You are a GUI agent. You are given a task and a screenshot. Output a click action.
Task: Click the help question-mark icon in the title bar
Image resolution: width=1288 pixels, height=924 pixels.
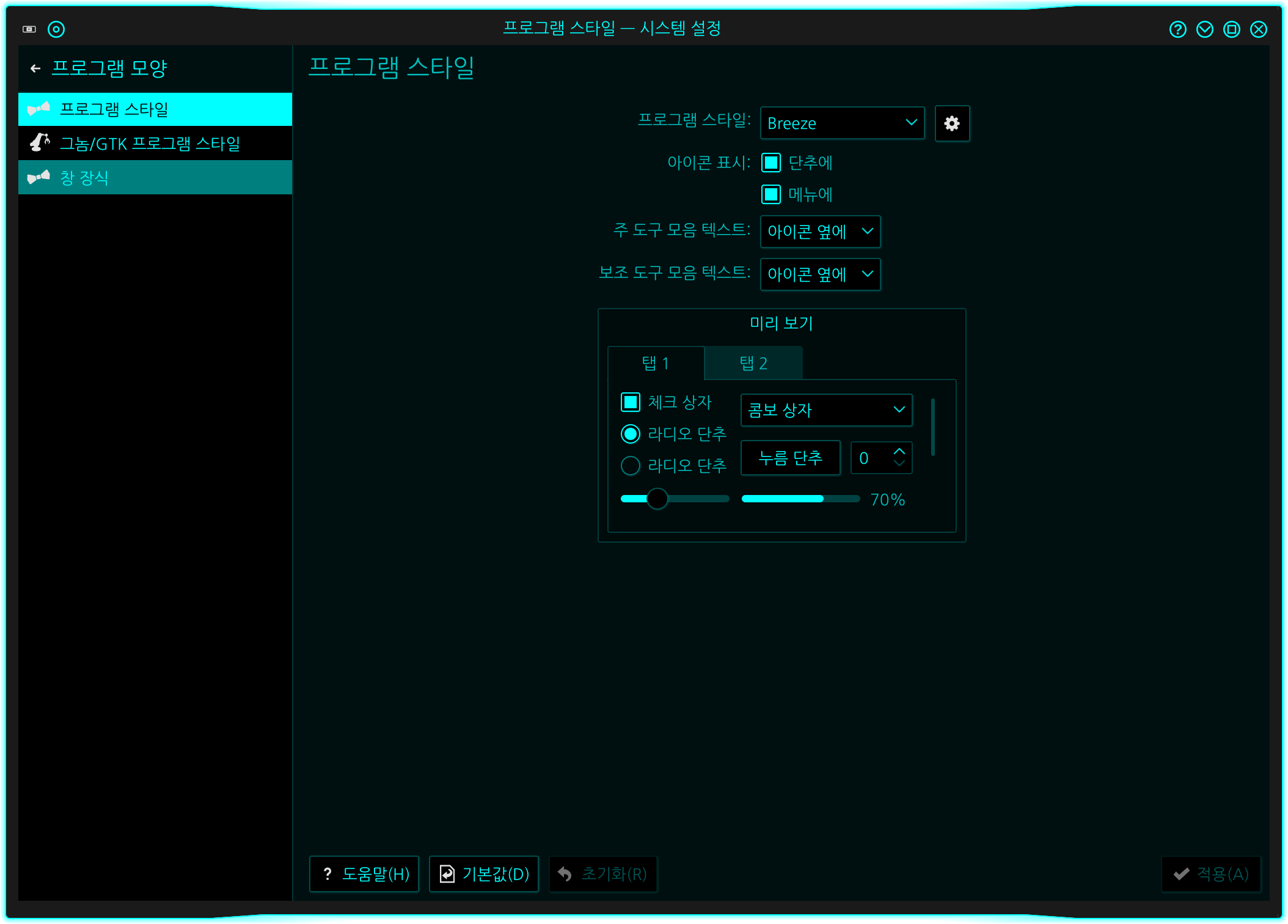1177,29
